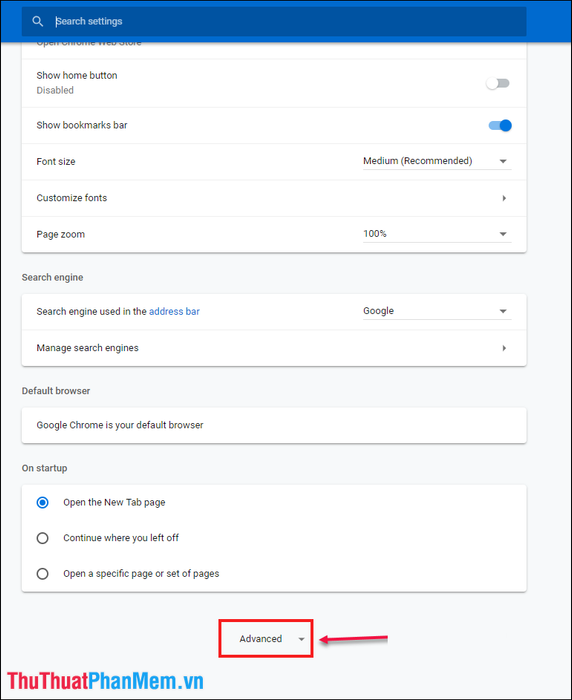Click the search magnifier icon
Image resolution: width=572 pixels, height=700 pixels.
click(x=38, y=21)
